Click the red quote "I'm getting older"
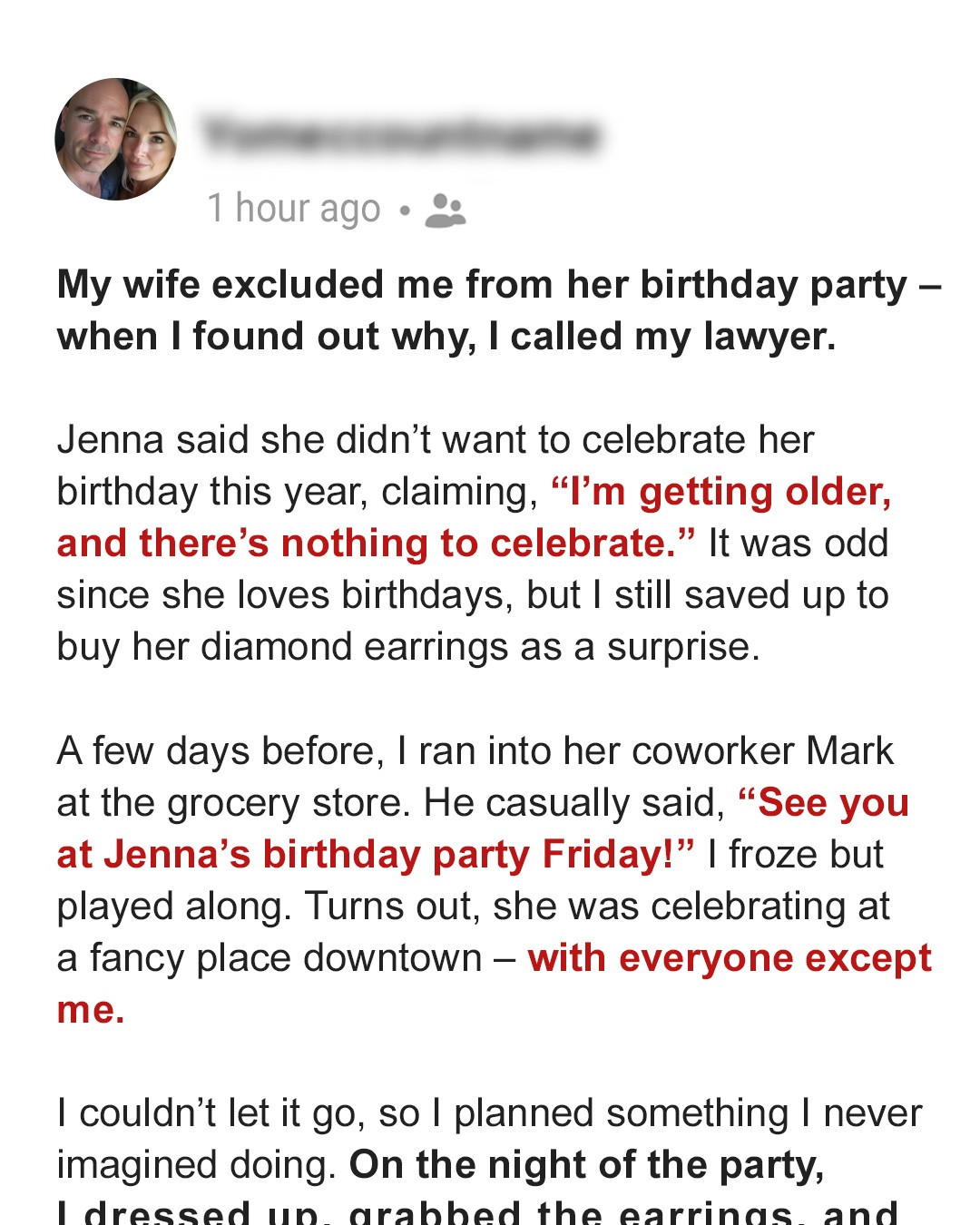 coord(722,492)
